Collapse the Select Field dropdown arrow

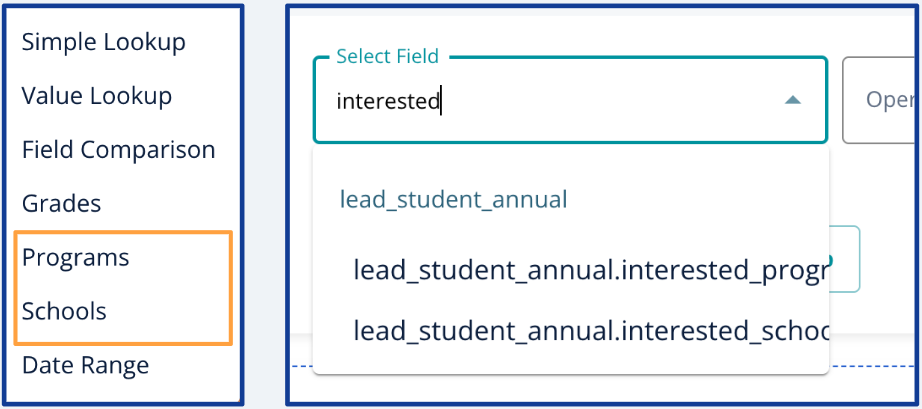click(x=793, y=100)
